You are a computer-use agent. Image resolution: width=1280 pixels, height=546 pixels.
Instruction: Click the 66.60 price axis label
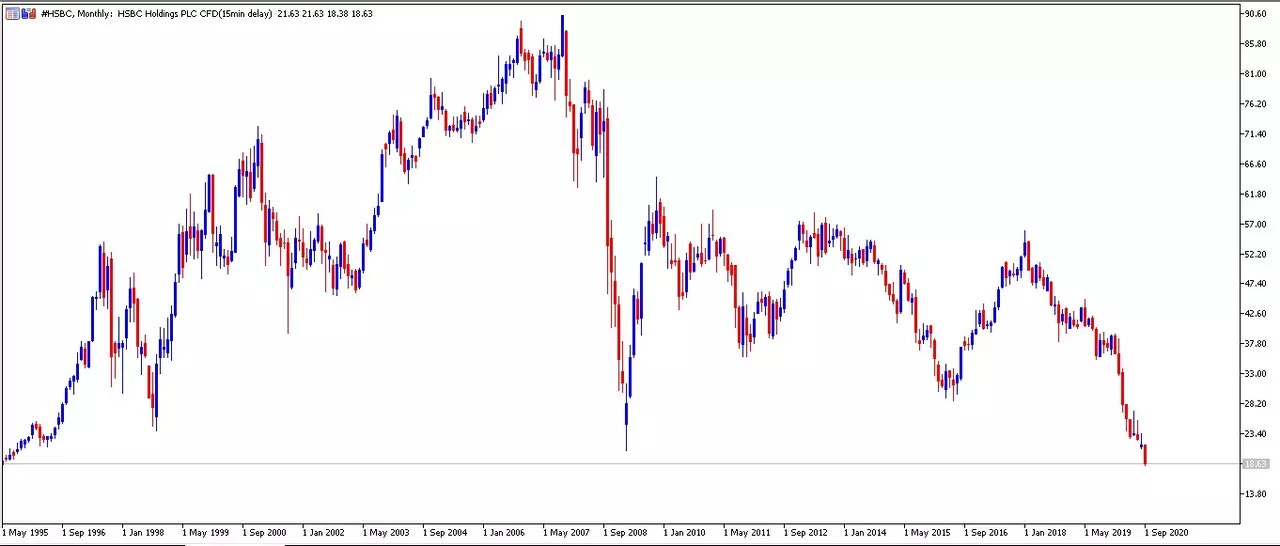[x=1256, y=164]
